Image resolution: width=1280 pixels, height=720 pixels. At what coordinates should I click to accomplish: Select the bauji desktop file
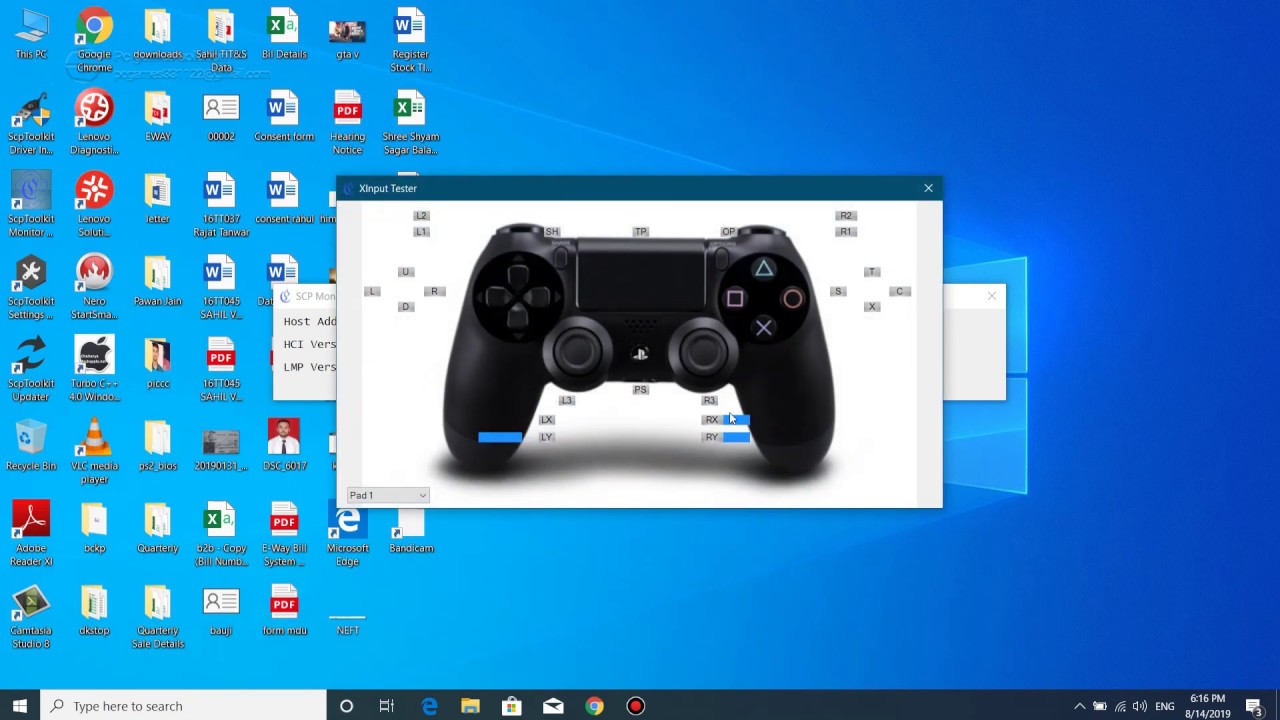[221, 610]
